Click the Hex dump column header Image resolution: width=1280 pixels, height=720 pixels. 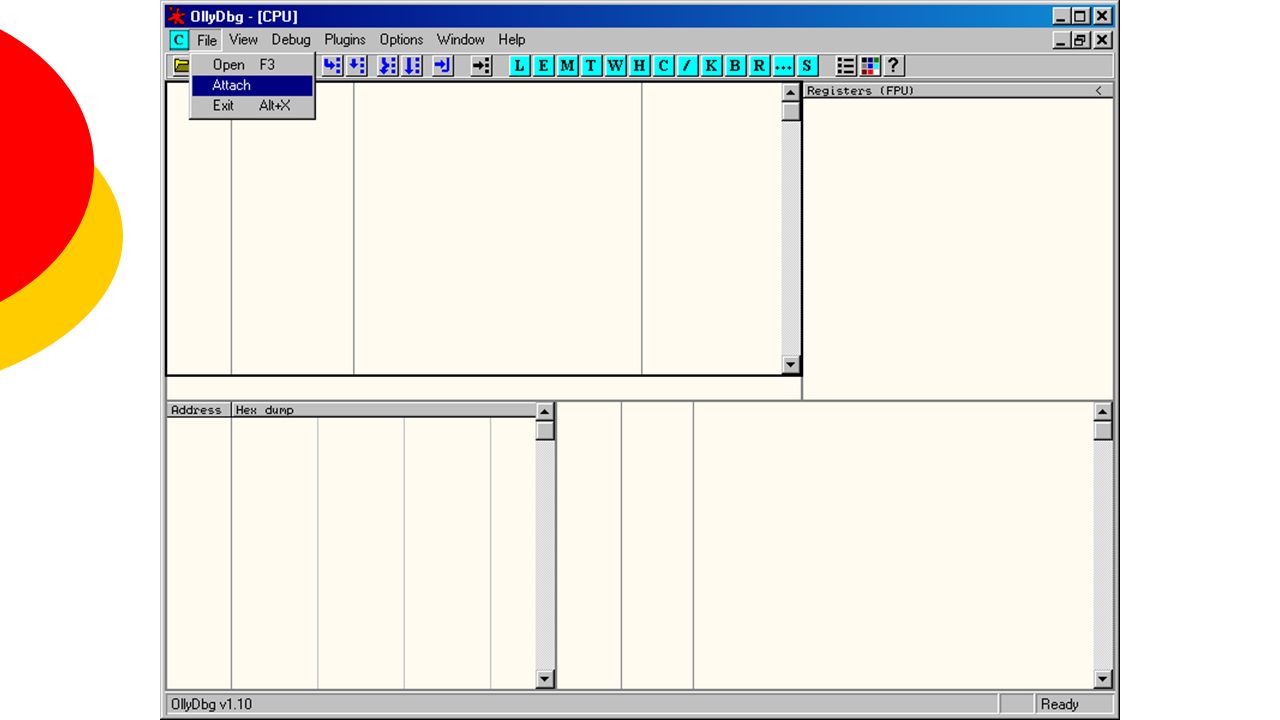click(x=383, y=410)
